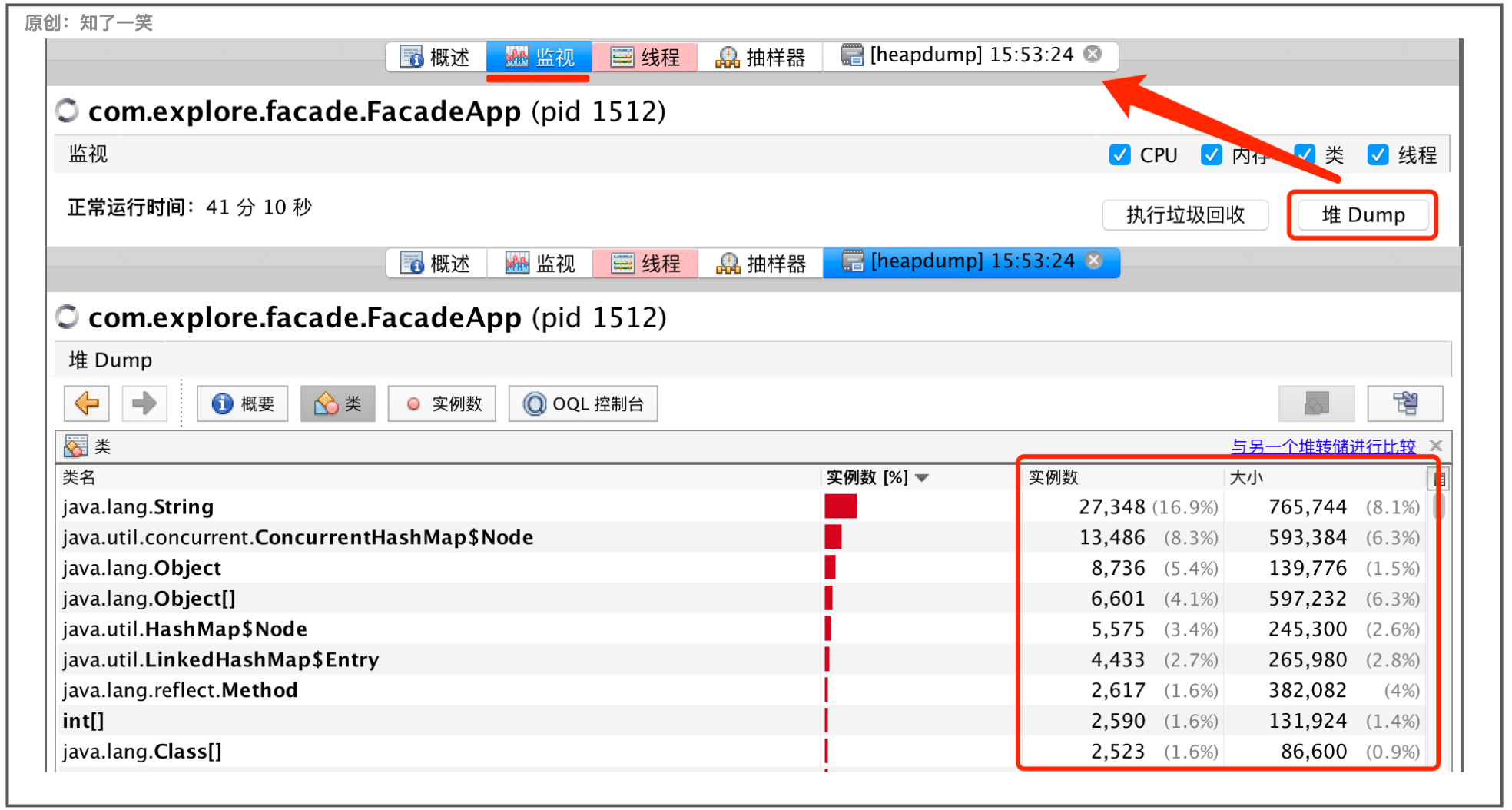Click the 概述 tab icon in the upper tab bar
Viewport: 1512px width, 810px height.
pyautogui.click(x=411, y=57)
